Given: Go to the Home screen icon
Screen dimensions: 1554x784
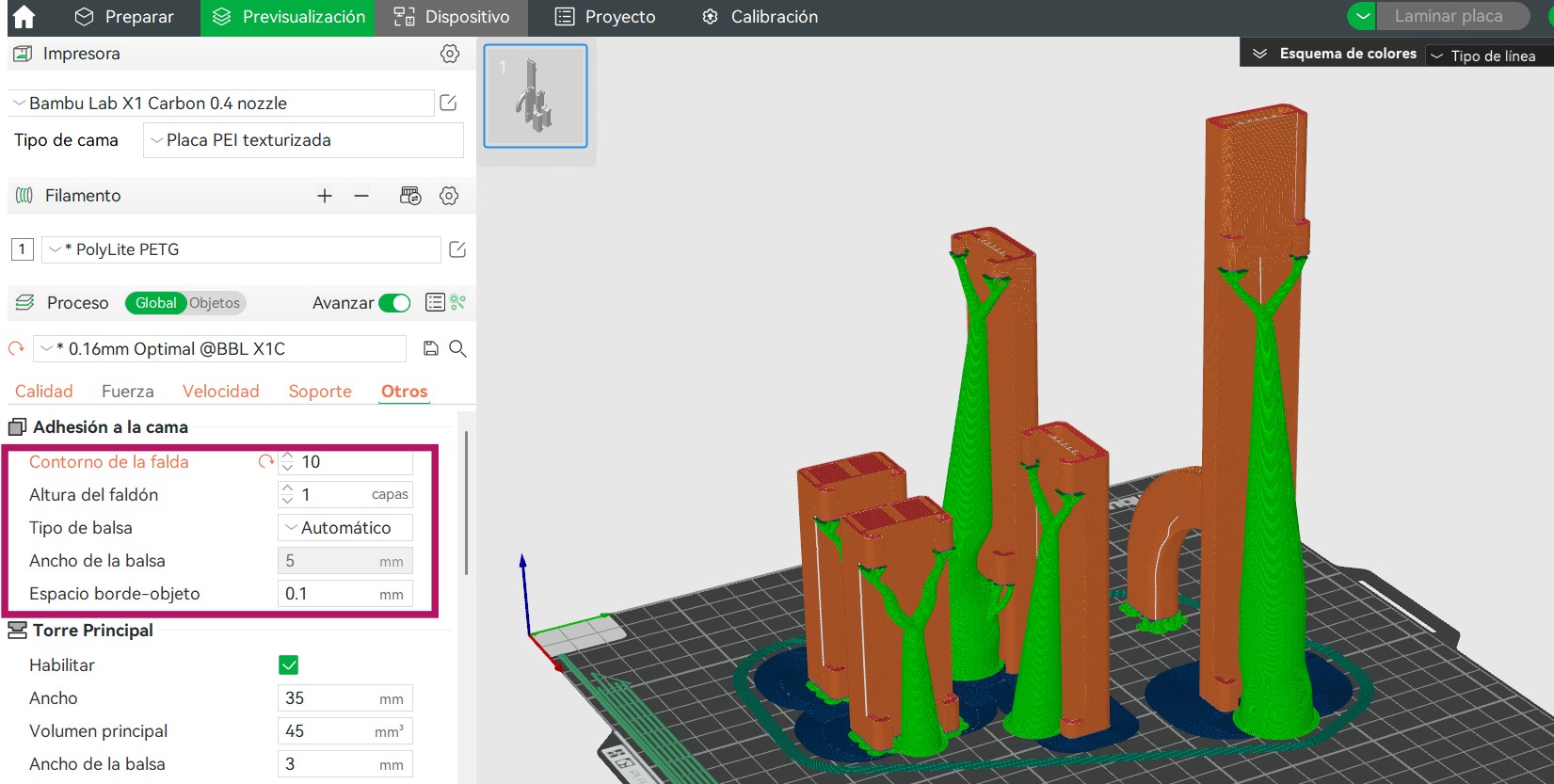Looking at the screenshot, I should (24, 16).
